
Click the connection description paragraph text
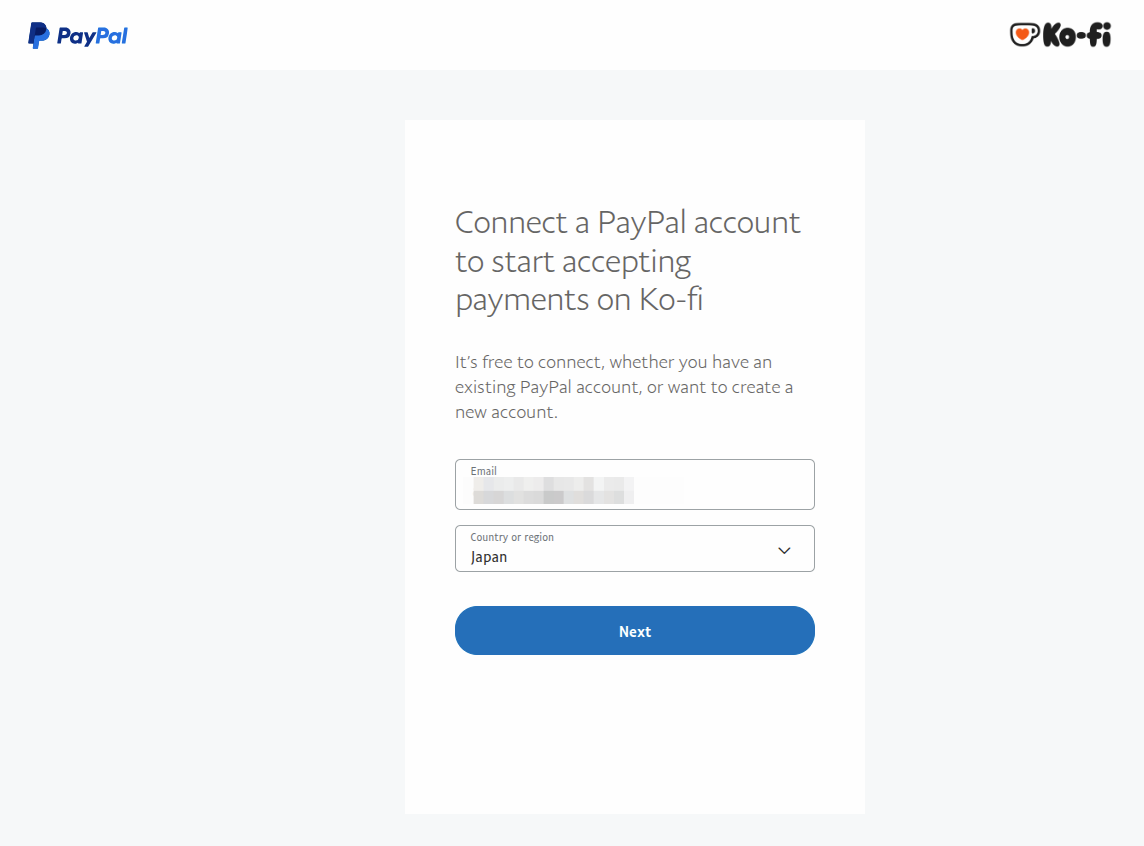pos(623,386)
